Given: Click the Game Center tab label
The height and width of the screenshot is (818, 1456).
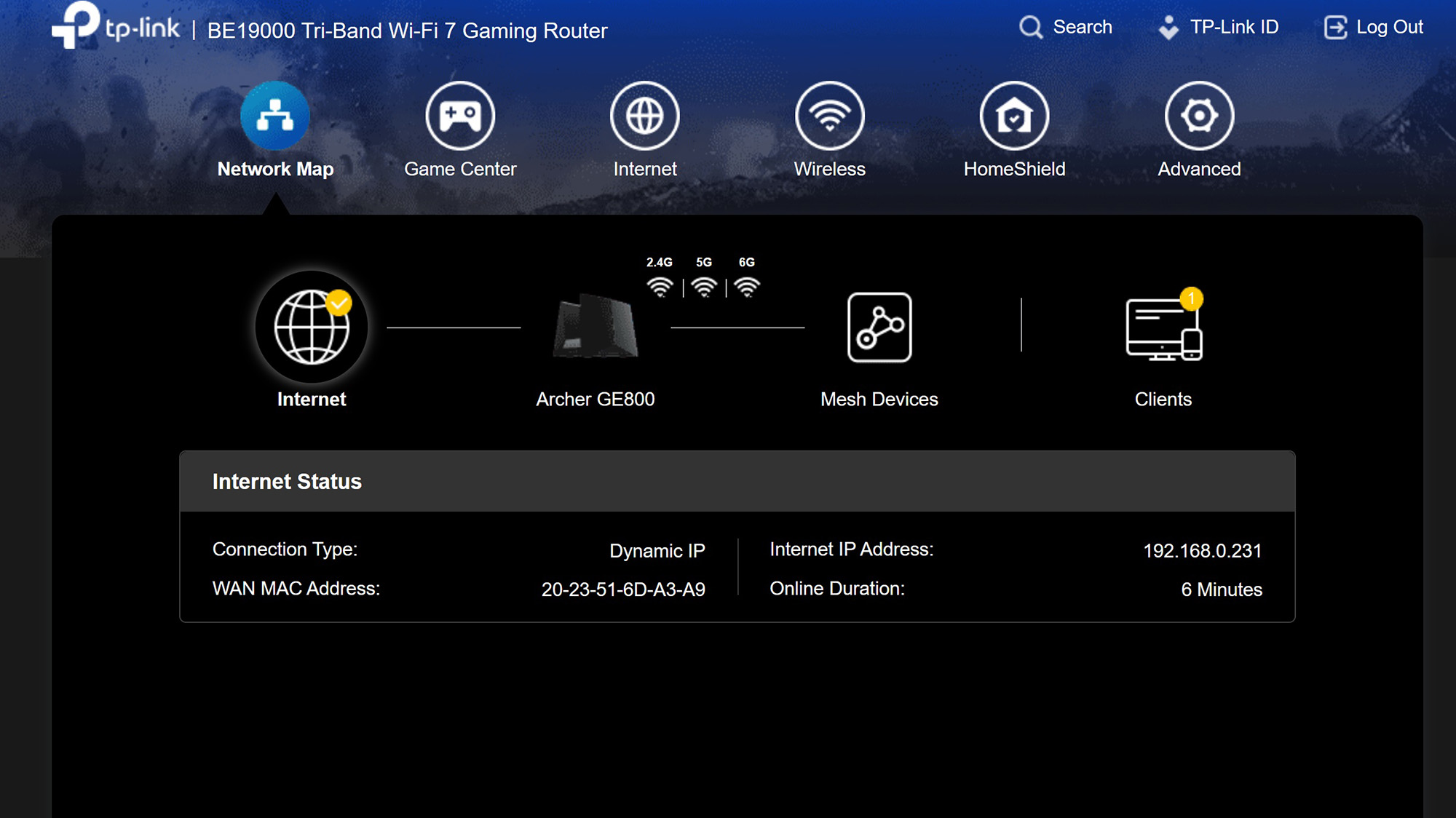Looking at the screenshot, I should [x=460, y=169].
